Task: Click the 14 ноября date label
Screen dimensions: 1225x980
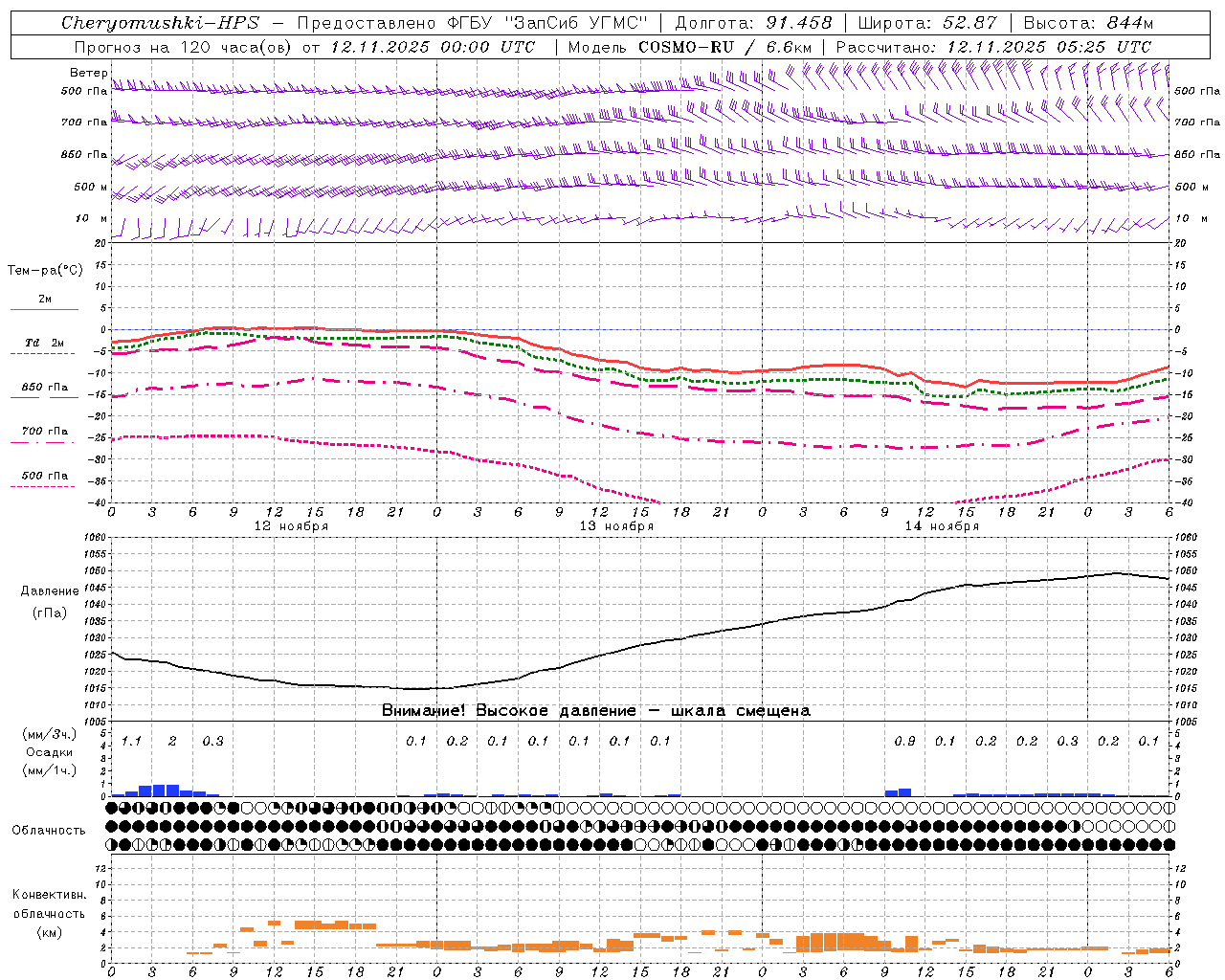Action: [942, 526]
